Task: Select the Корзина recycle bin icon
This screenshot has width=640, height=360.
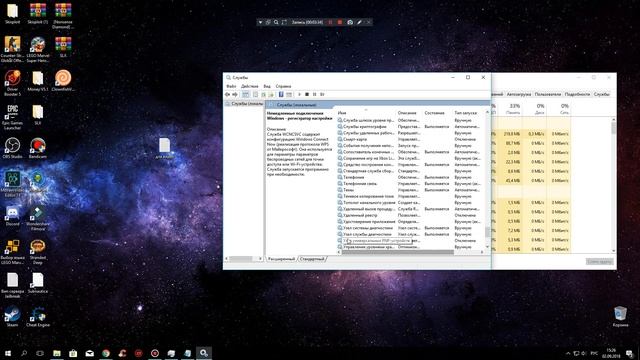Action: click(x=620, y=317)
